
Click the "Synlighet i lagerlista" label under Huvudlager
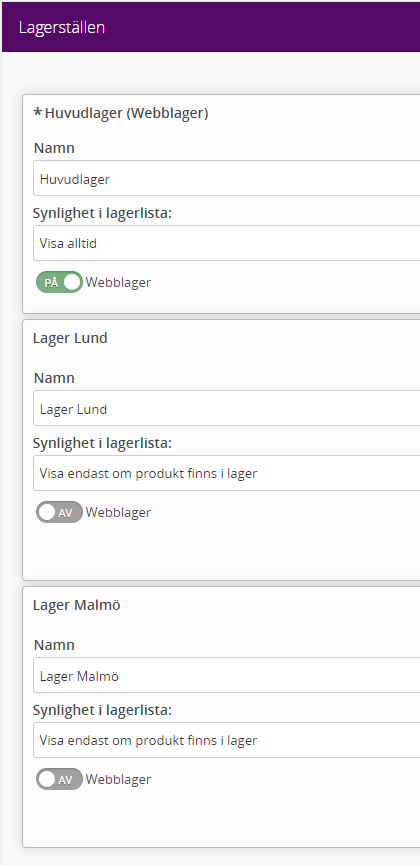pyautogui.click(x=103, y=213)
